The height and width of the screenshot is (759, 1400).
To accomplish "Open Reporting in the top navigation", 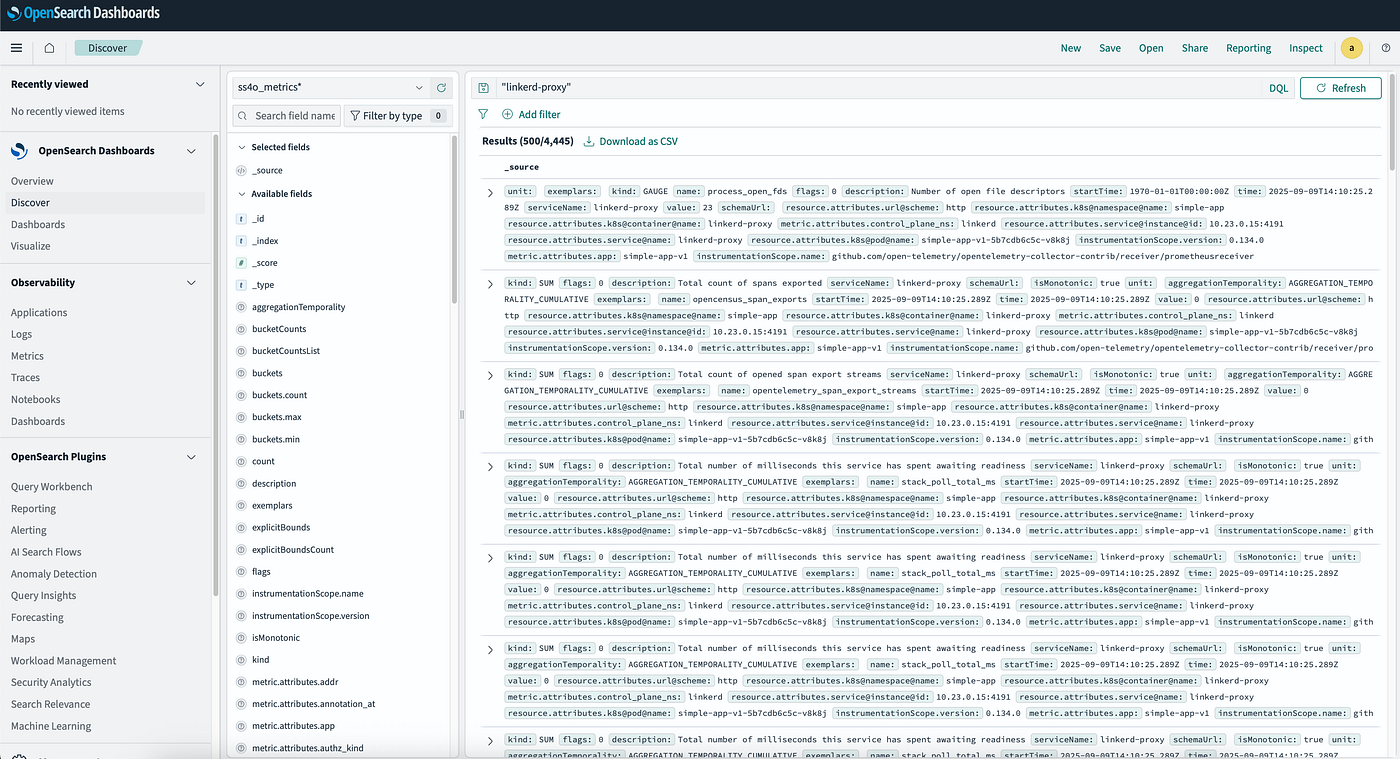I will [1249, 48].
